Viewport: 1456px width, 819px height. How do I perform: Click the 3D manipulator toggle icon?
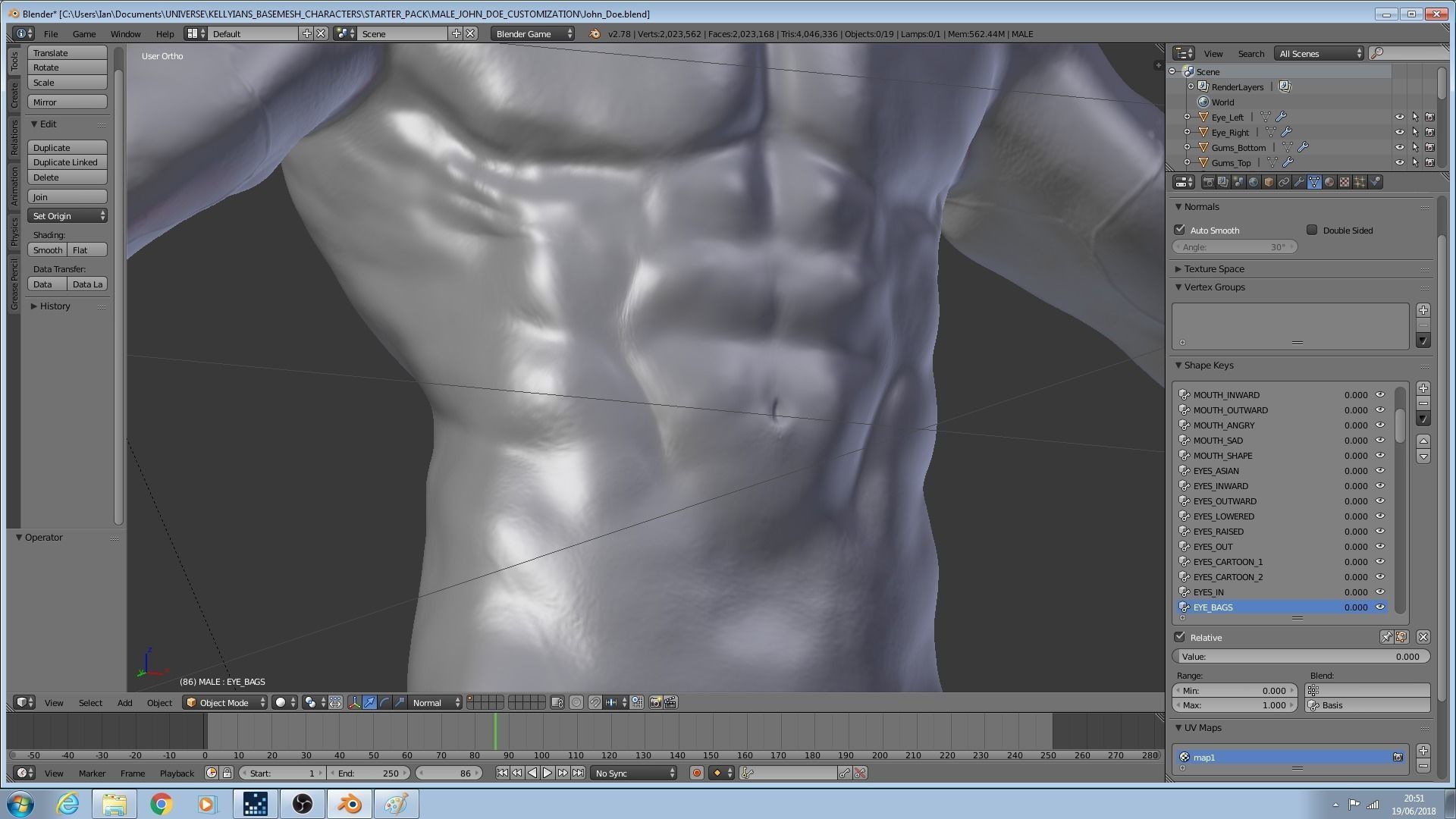354,702
